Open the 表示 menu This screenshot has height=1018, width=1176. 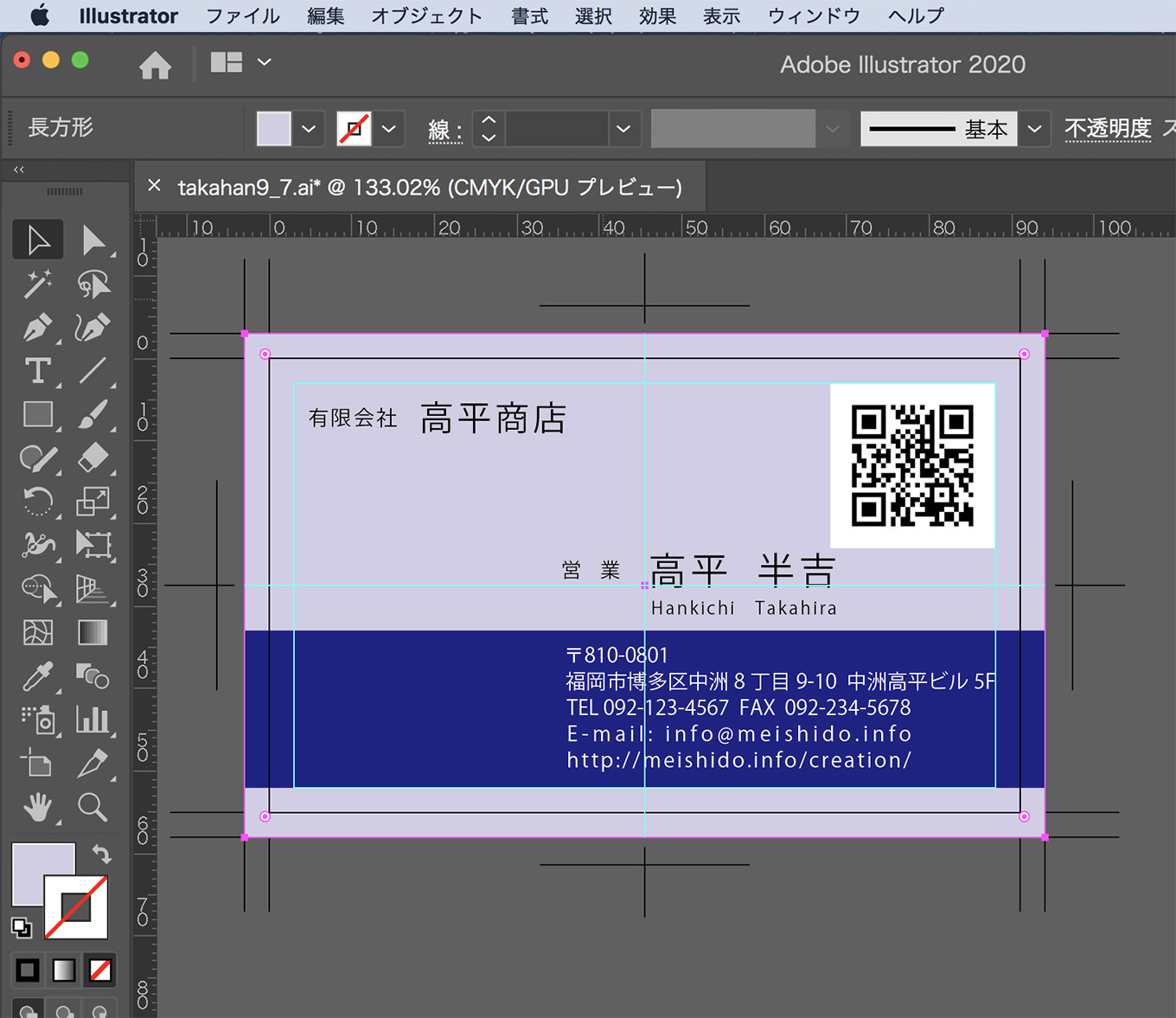coord(721,16)
